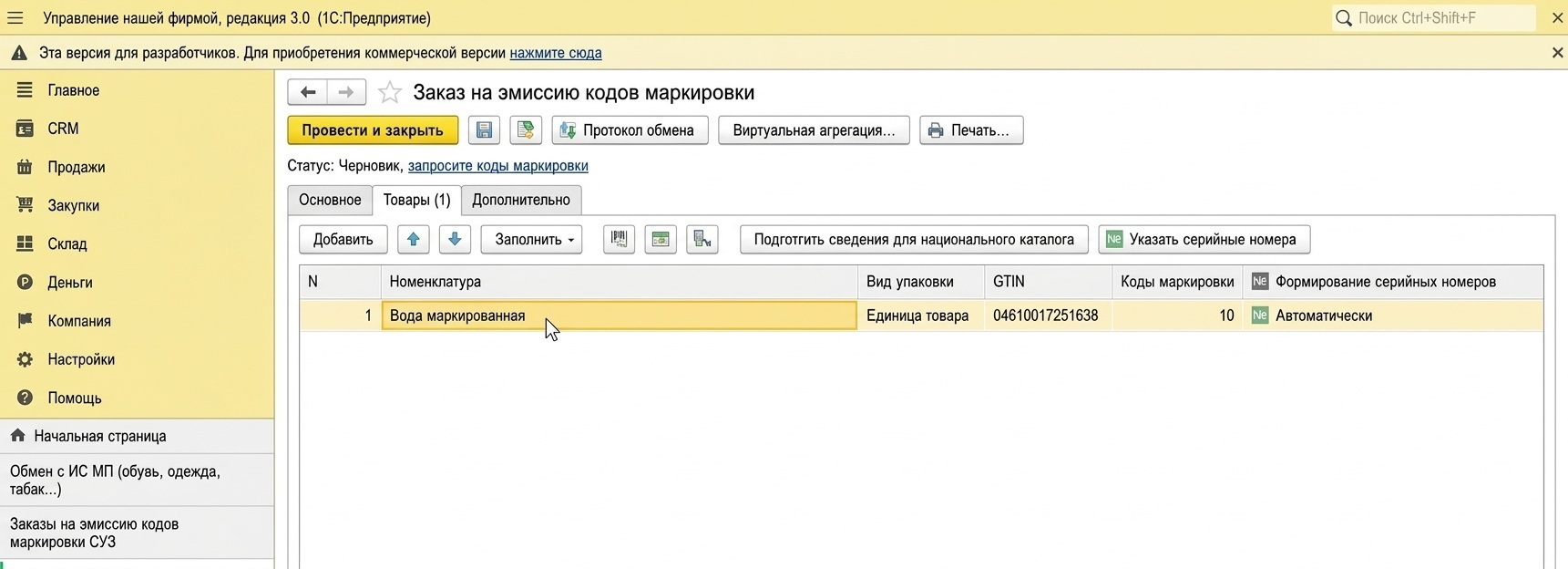Select the Товары (1) tab
Image resolution: width=1568 pixels, height=569 pixels.
point(416,200)
